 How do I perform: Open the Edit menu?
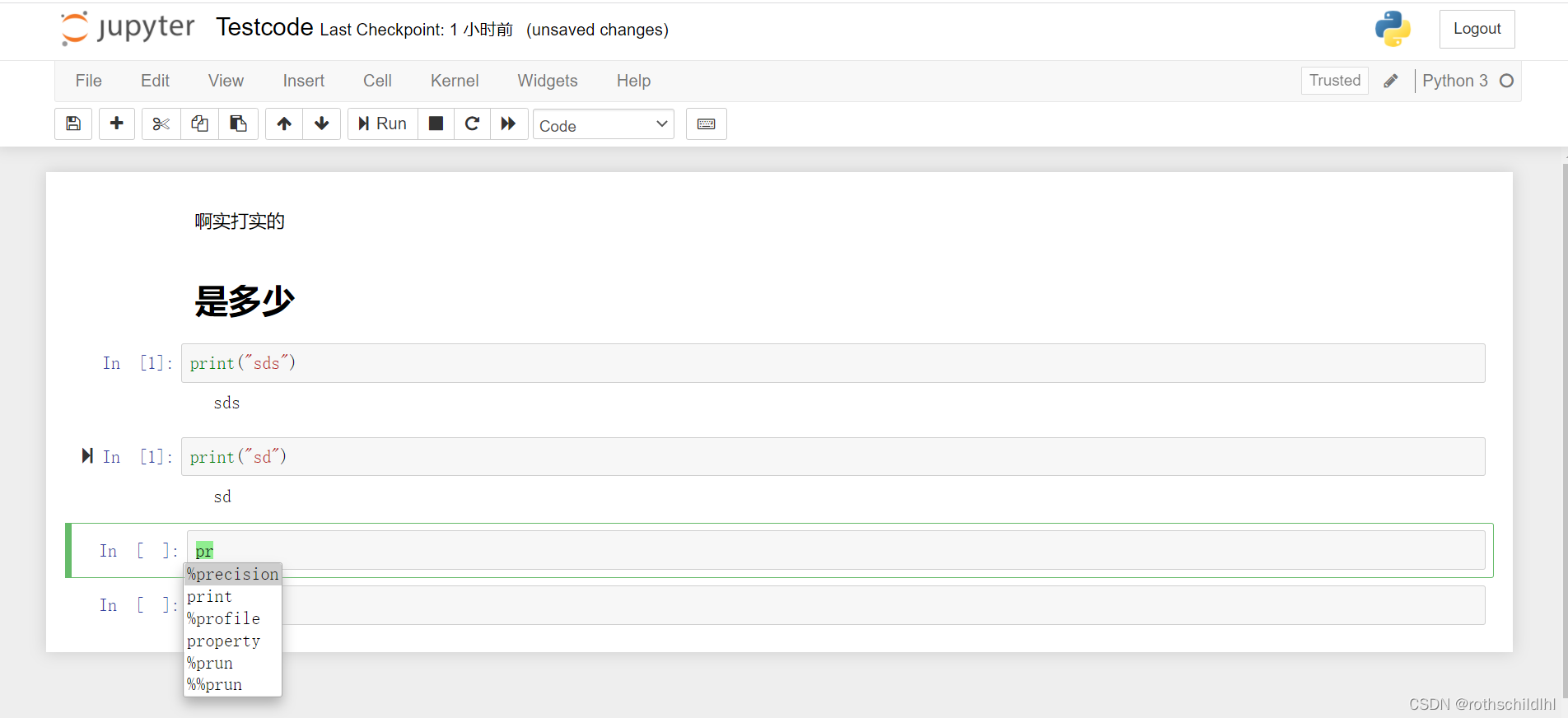tap(155, 81)
